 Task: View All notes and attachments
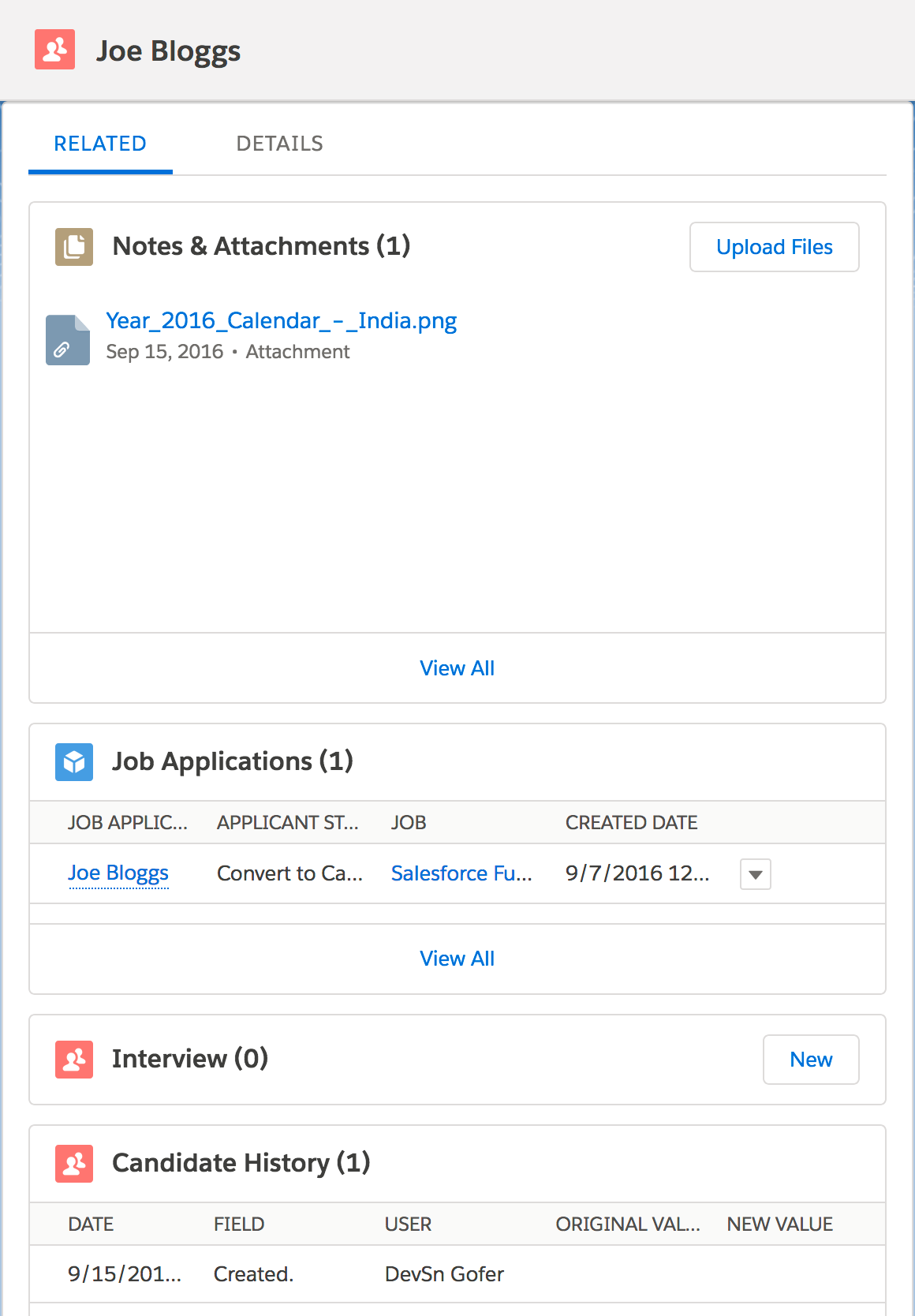(457, 668)
